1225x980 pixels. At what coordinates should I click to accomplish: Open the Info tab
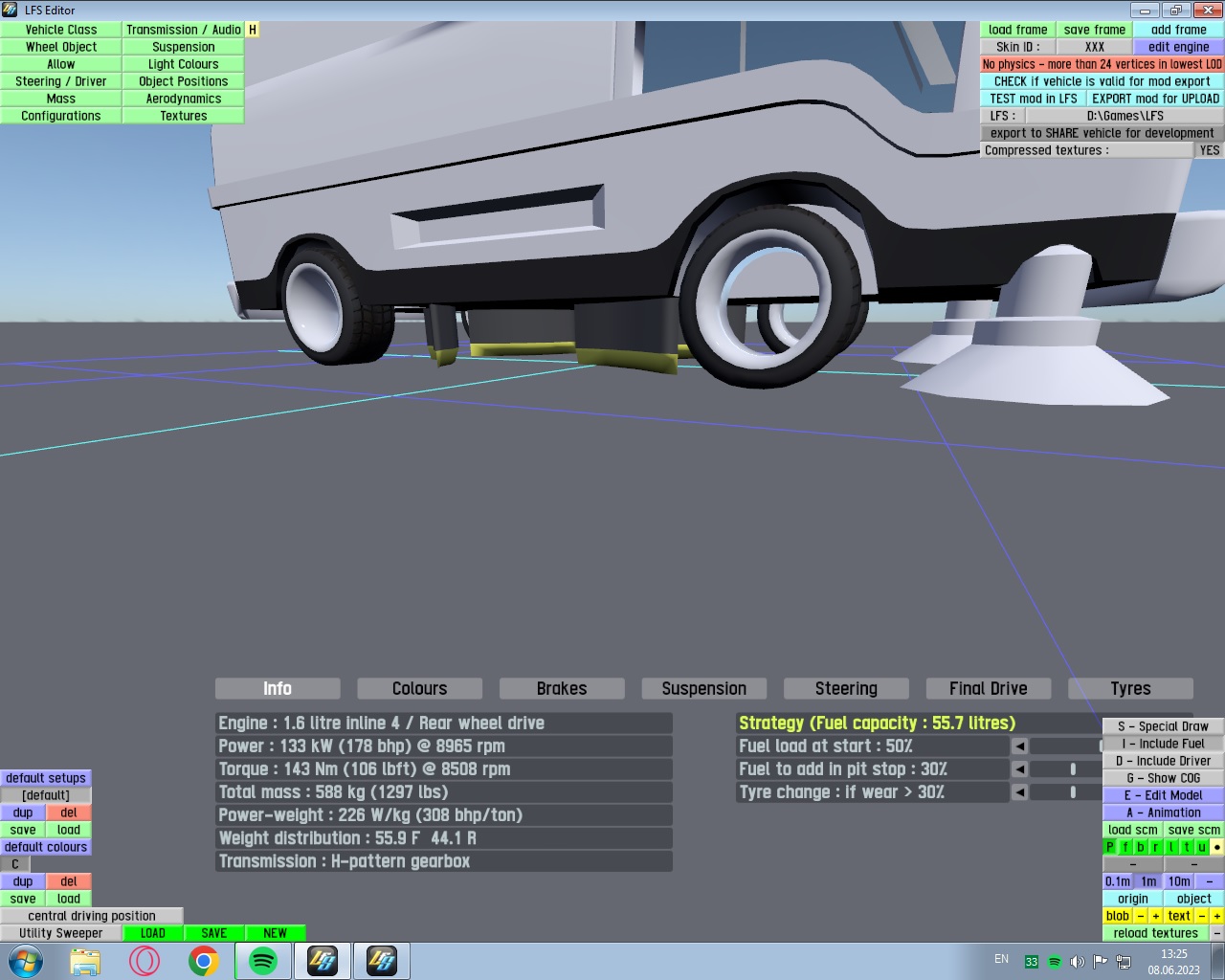(x=278, y=689)
